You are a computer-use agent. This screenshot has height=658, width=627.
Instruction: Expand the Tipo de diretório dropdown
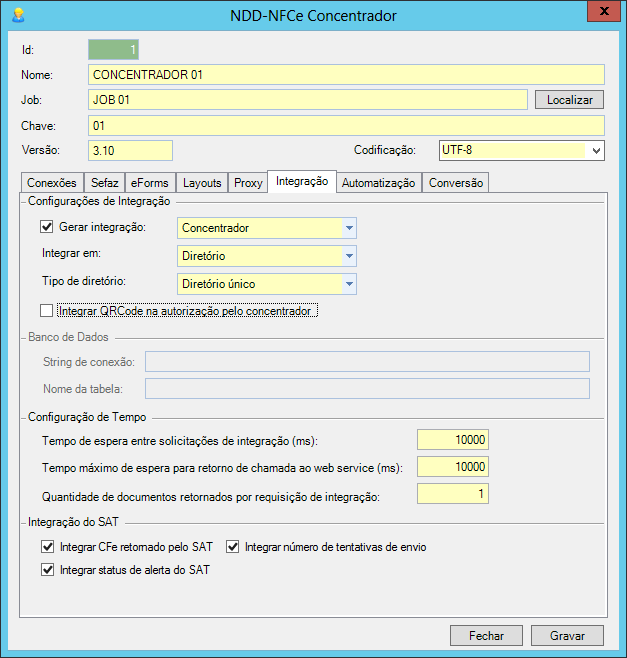pos(349,284)
